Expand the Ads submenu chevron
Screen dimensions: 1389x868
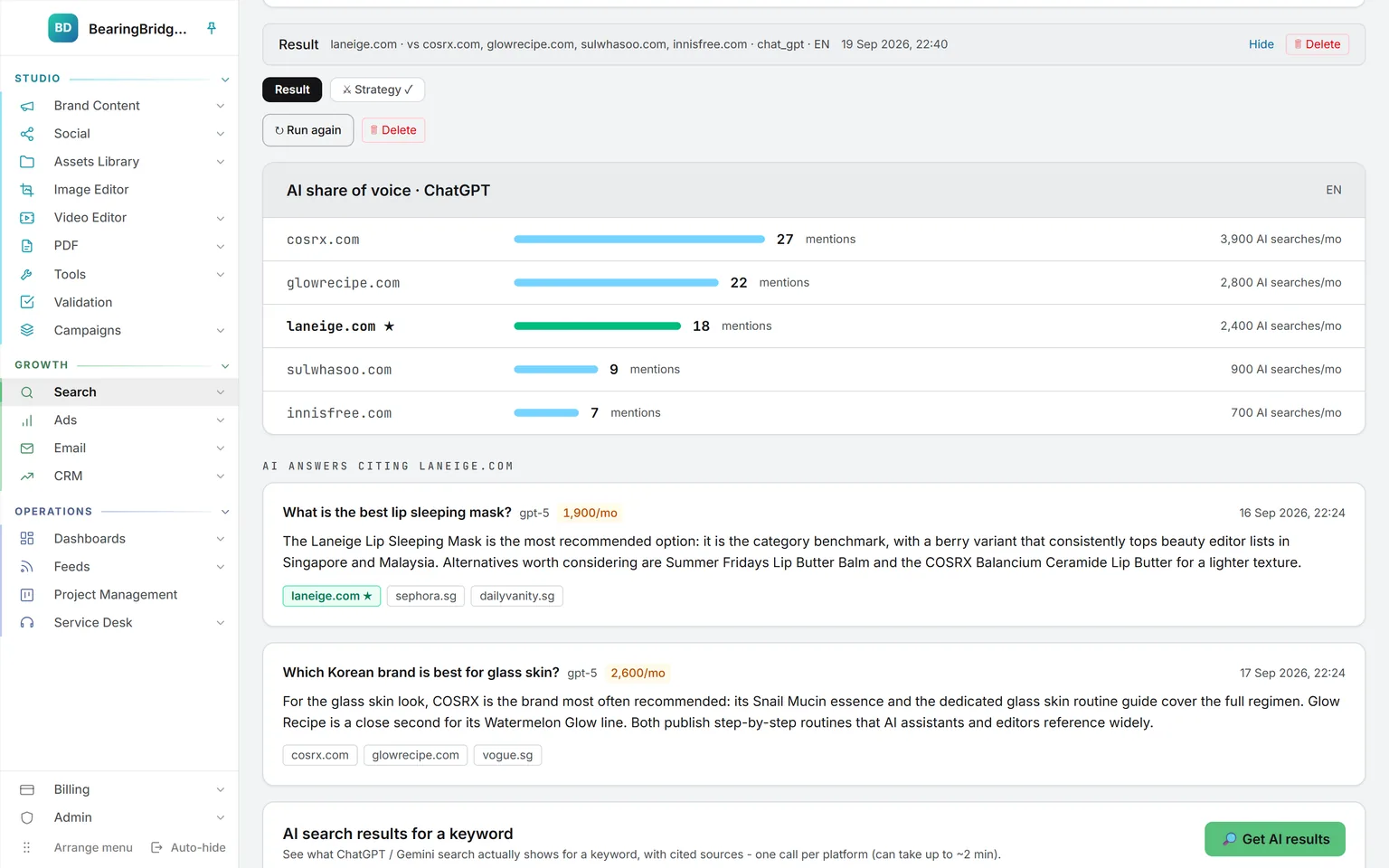(221, 420)
